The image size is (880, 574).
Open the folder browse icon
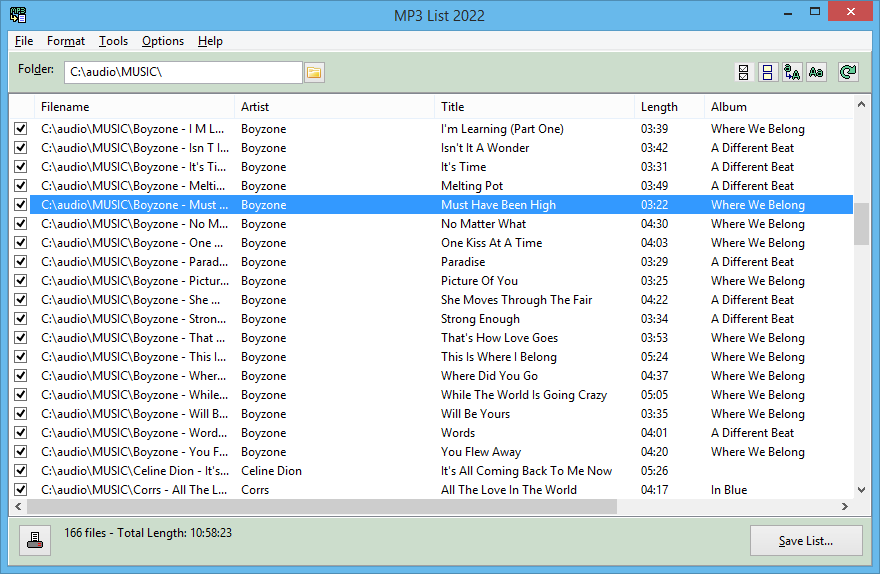[314, 72]
